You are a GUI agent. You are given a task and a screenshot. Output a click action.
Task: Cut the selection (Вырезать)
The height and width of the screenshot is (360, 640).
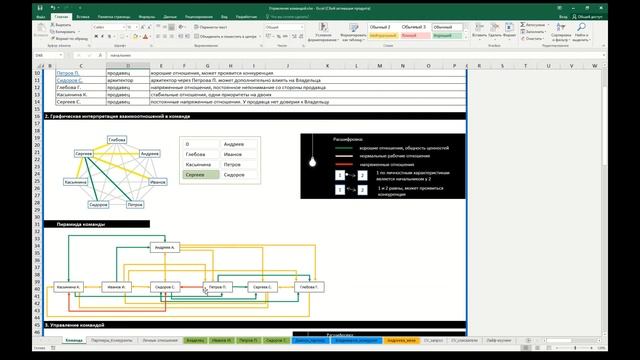point(61,25)
